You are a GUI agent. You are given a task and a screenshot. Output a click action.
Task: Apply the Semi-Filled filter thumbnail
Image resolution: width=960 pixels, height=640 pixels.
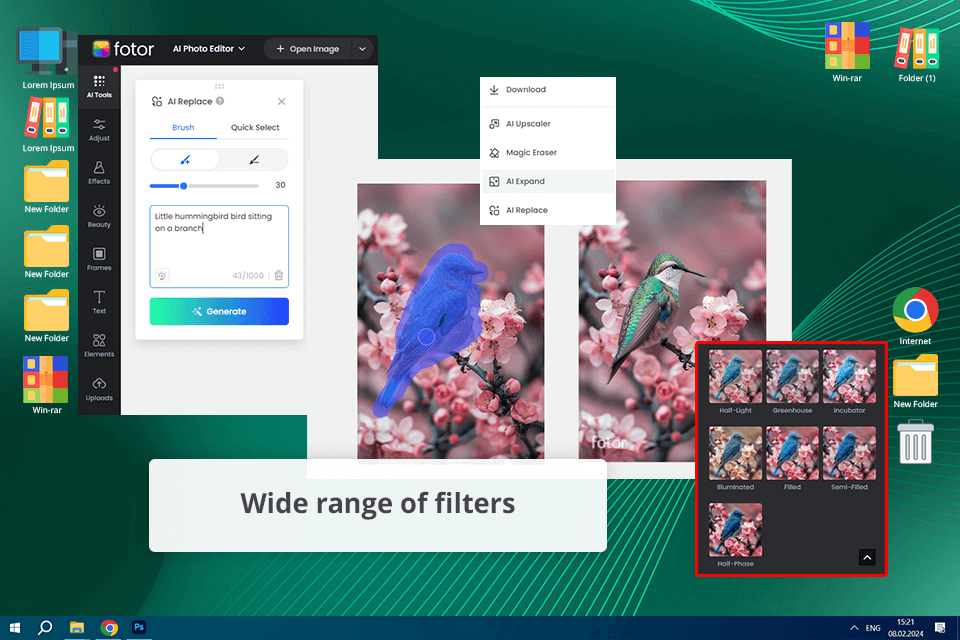pyautogui.click(x=849, y=453)
